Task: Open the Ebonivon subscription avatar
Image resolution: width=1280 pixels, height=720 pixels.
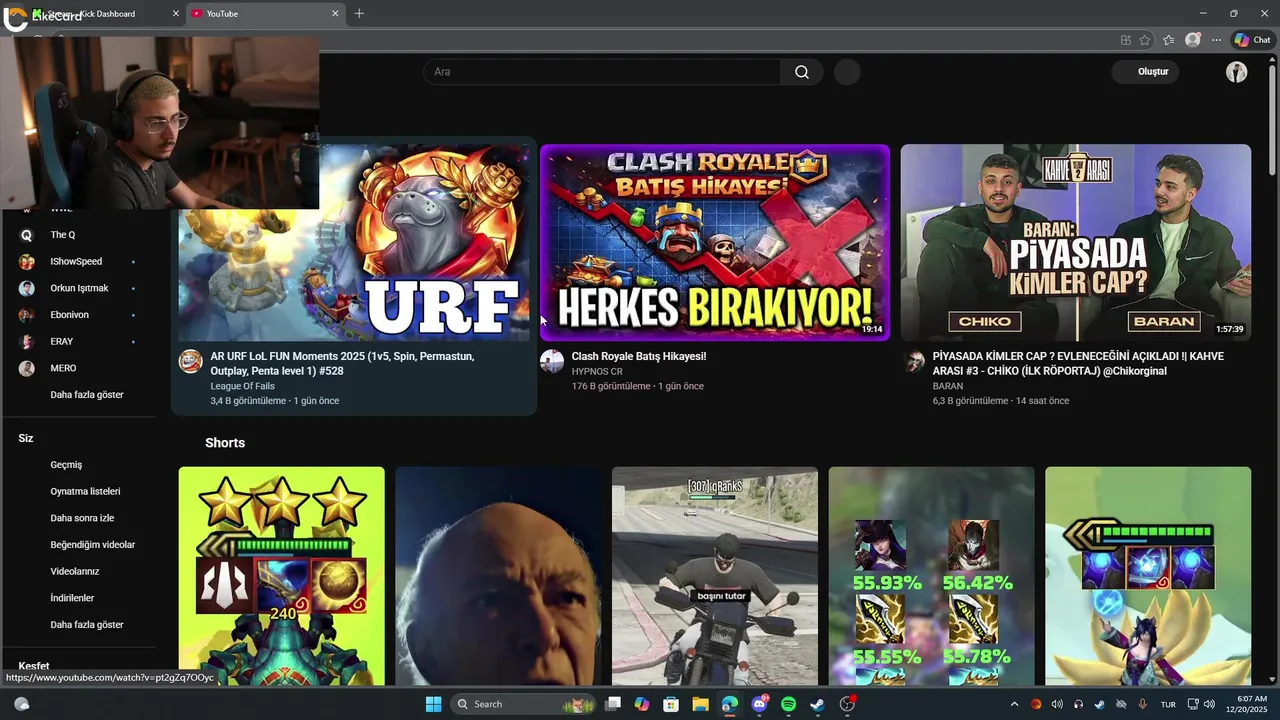Action: pyautogui.click(x=27, y=315)
